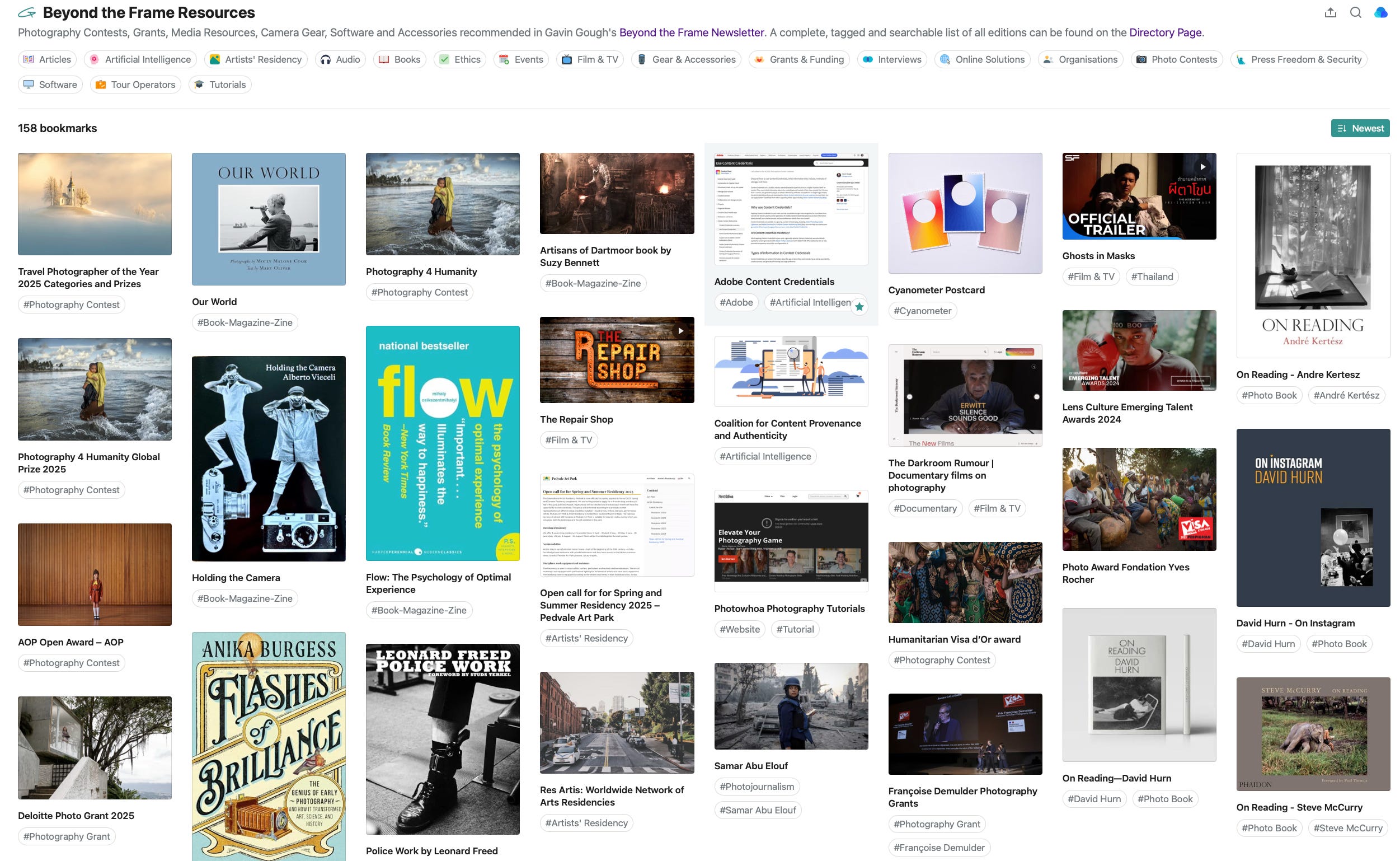Screen dimensions: 1400x861
Task: Click the #Thailand tag
Action: tap(1152, 277)
